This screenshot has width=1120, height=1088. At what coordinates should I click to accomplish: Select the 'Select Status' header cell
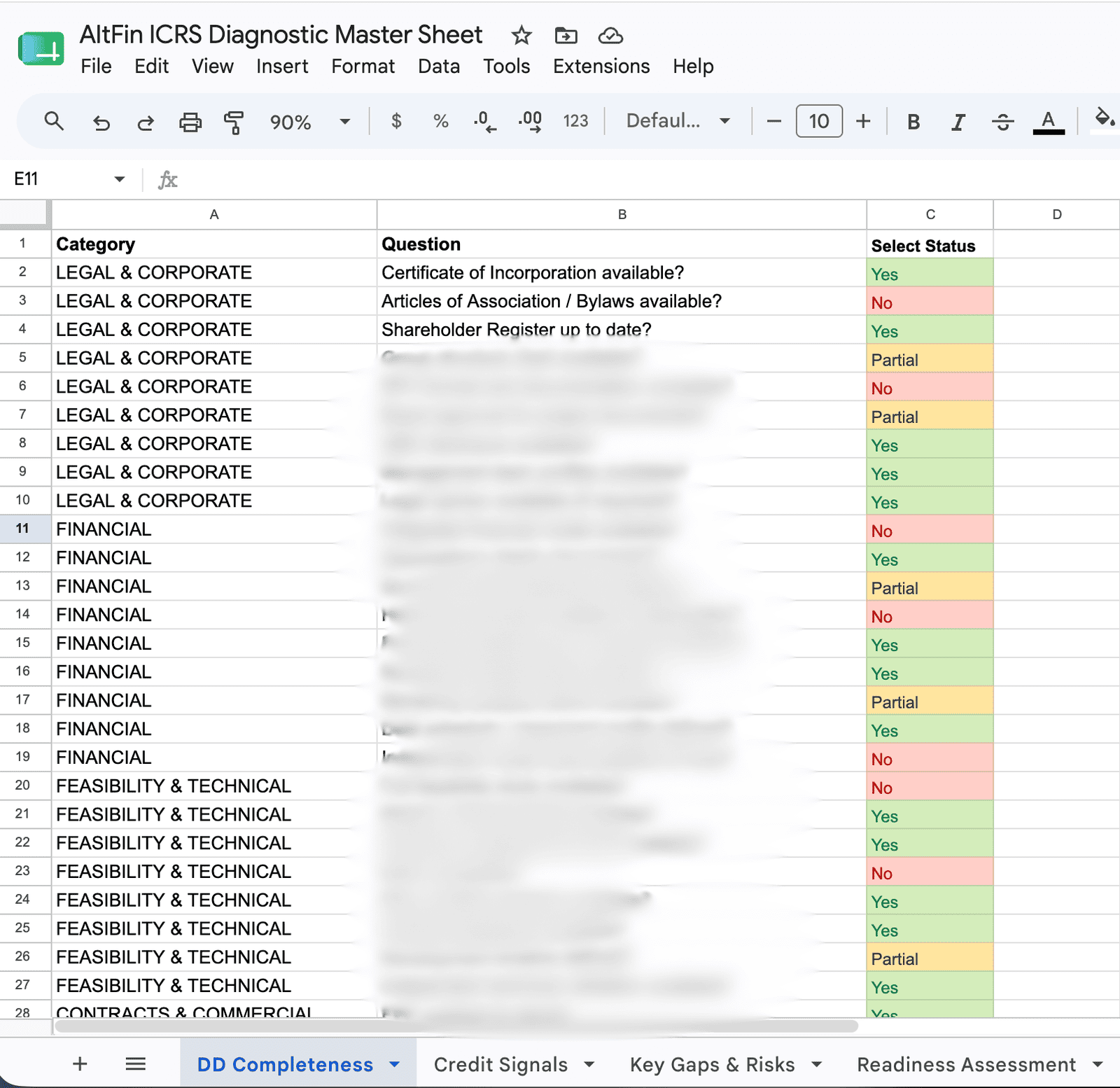click(x=930, y=245)
